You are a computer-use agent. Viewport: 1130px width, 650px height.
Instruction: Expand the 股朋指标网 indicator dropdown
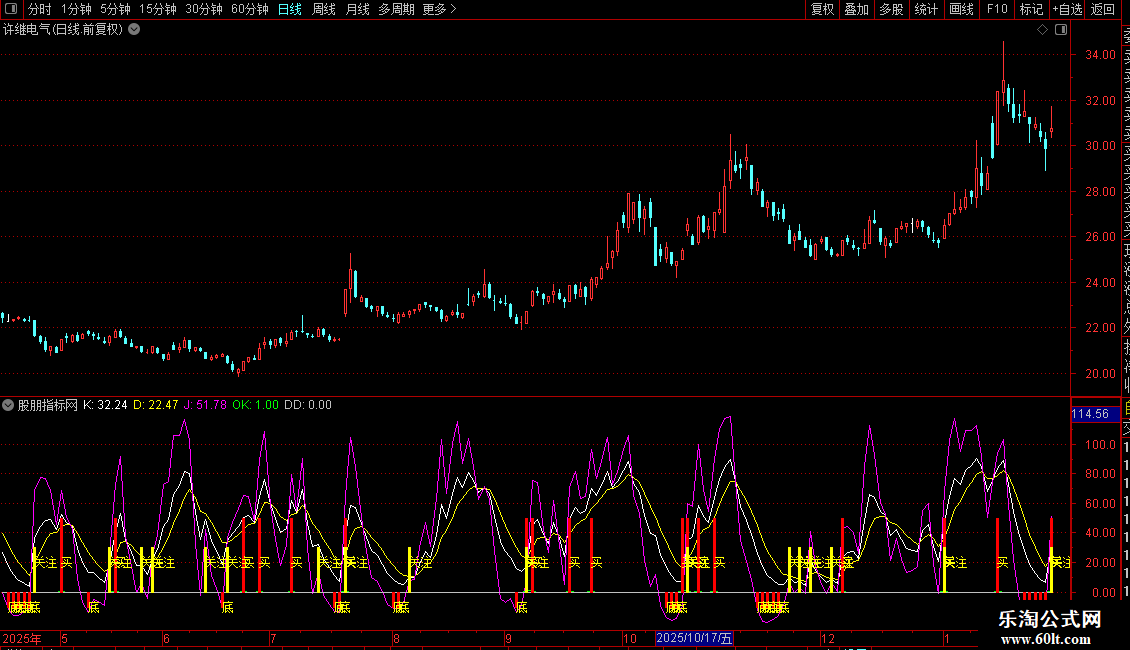pyautogui.click(x=9, y=405)
